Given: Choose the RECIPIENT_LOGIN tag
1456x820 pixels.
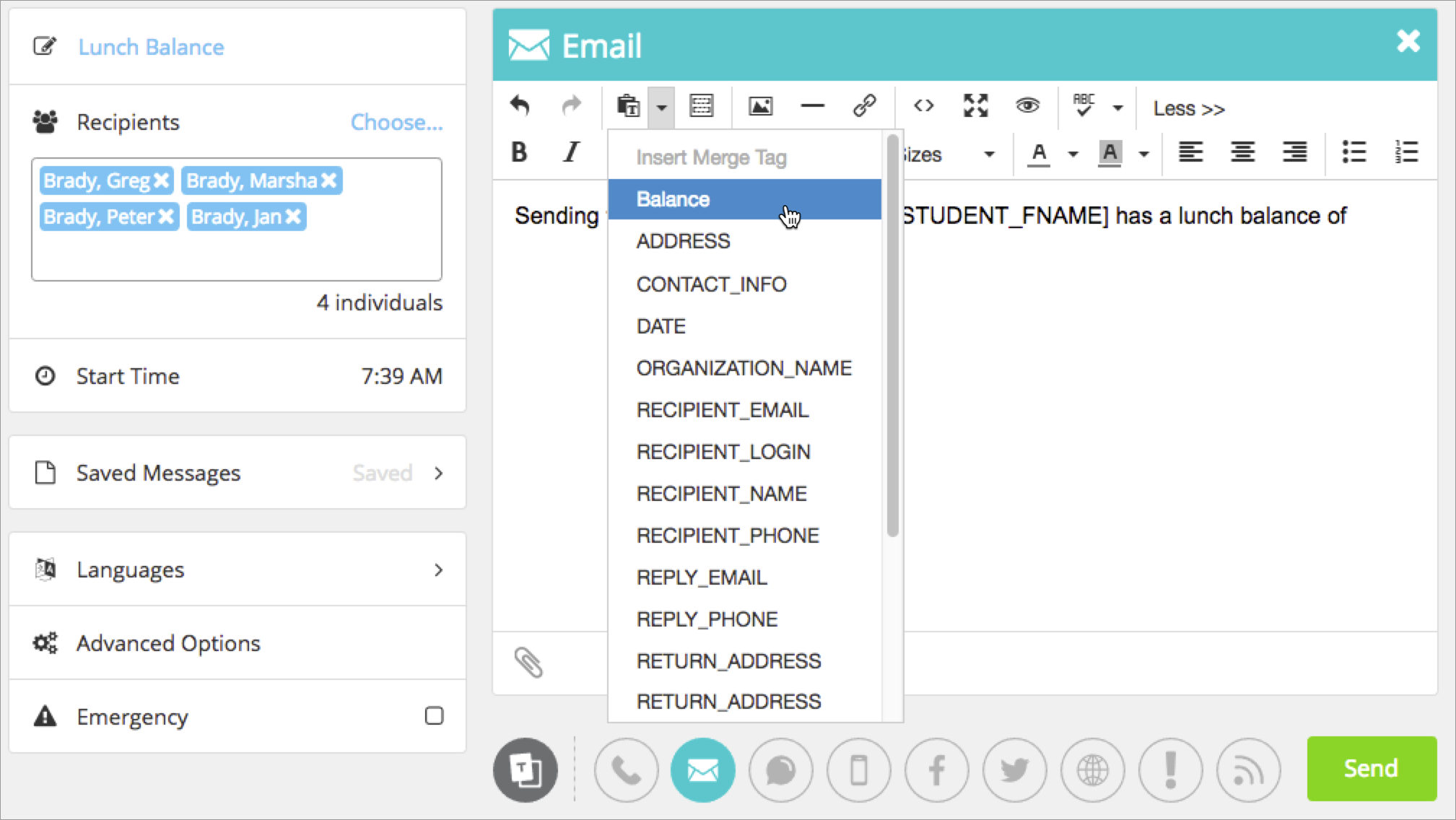Looking at the screenshot, I should 744,452.
